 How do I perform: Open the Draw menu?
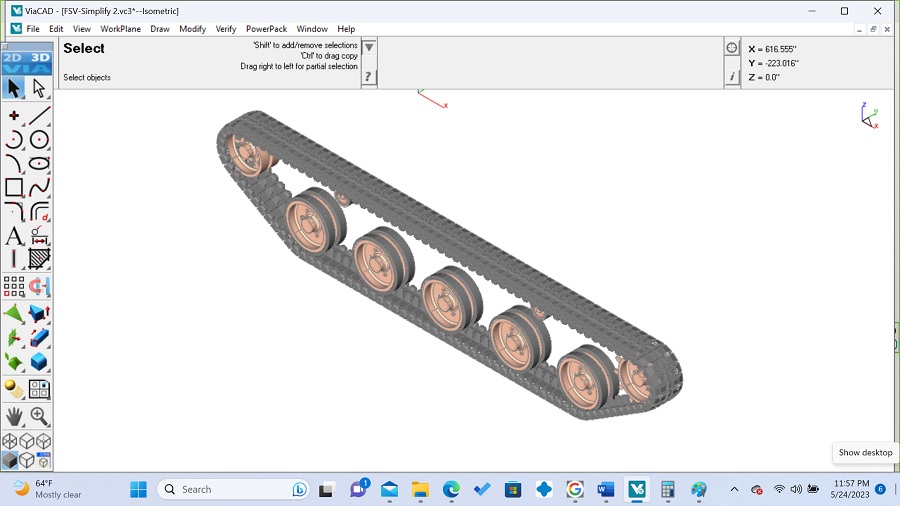160,29
